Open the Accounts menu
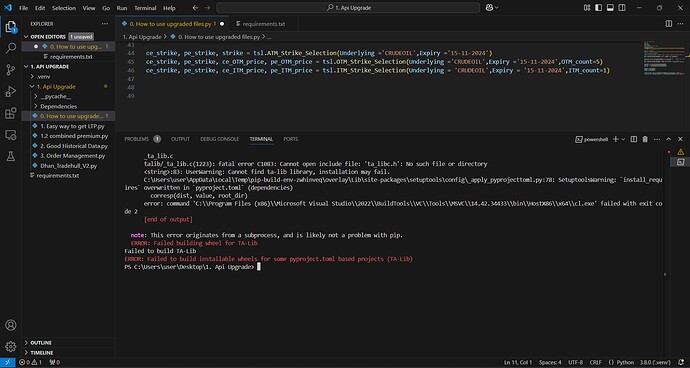 (x=11, y=325)
